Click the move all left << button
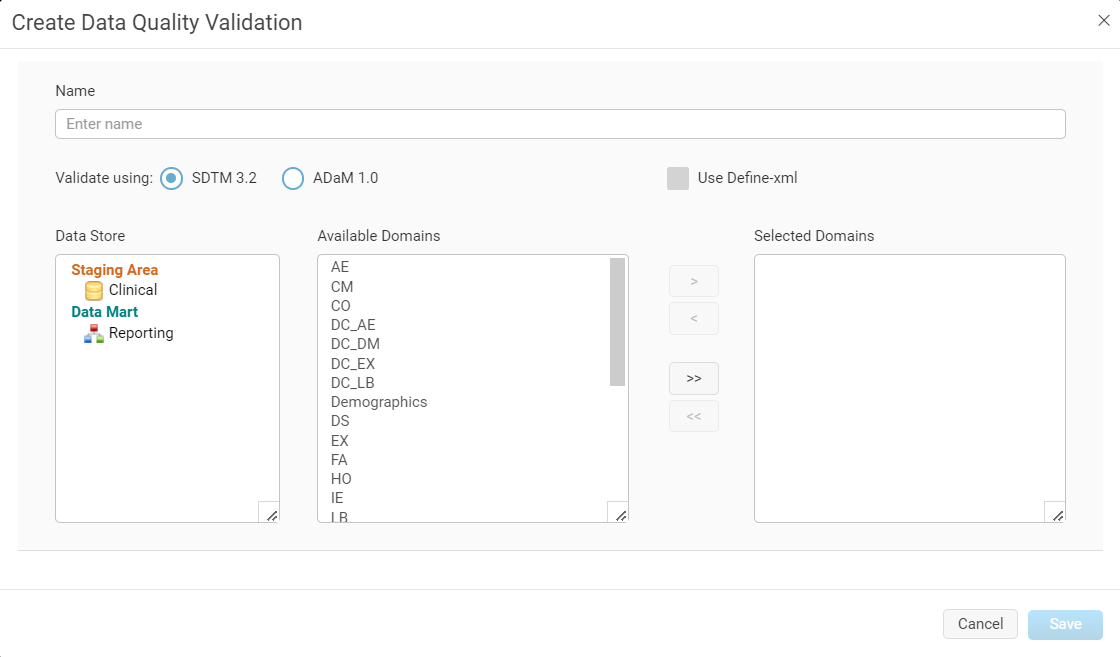Image resolution: width=1120 pixels, height=657 pixels. 694,416
